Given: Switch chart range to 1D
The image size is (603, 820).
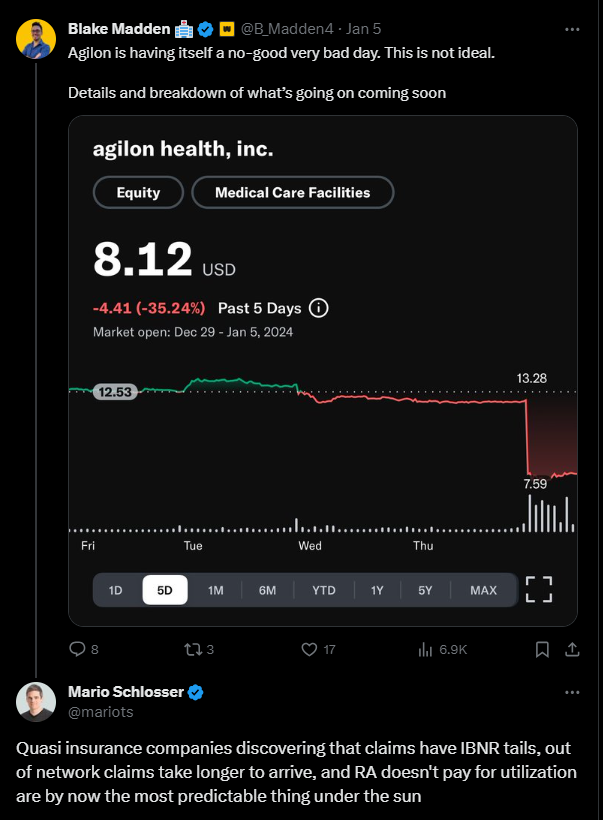Looking at the screenshot, I should point(115,590).
